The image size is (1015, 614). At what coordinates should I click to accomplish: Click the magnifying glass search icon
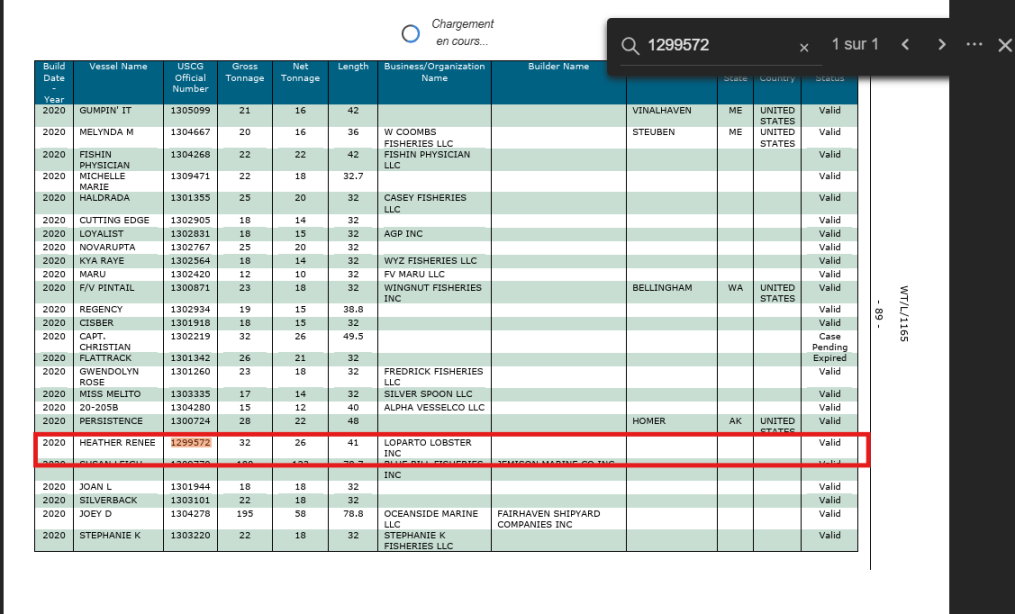[x=630, y=46]
